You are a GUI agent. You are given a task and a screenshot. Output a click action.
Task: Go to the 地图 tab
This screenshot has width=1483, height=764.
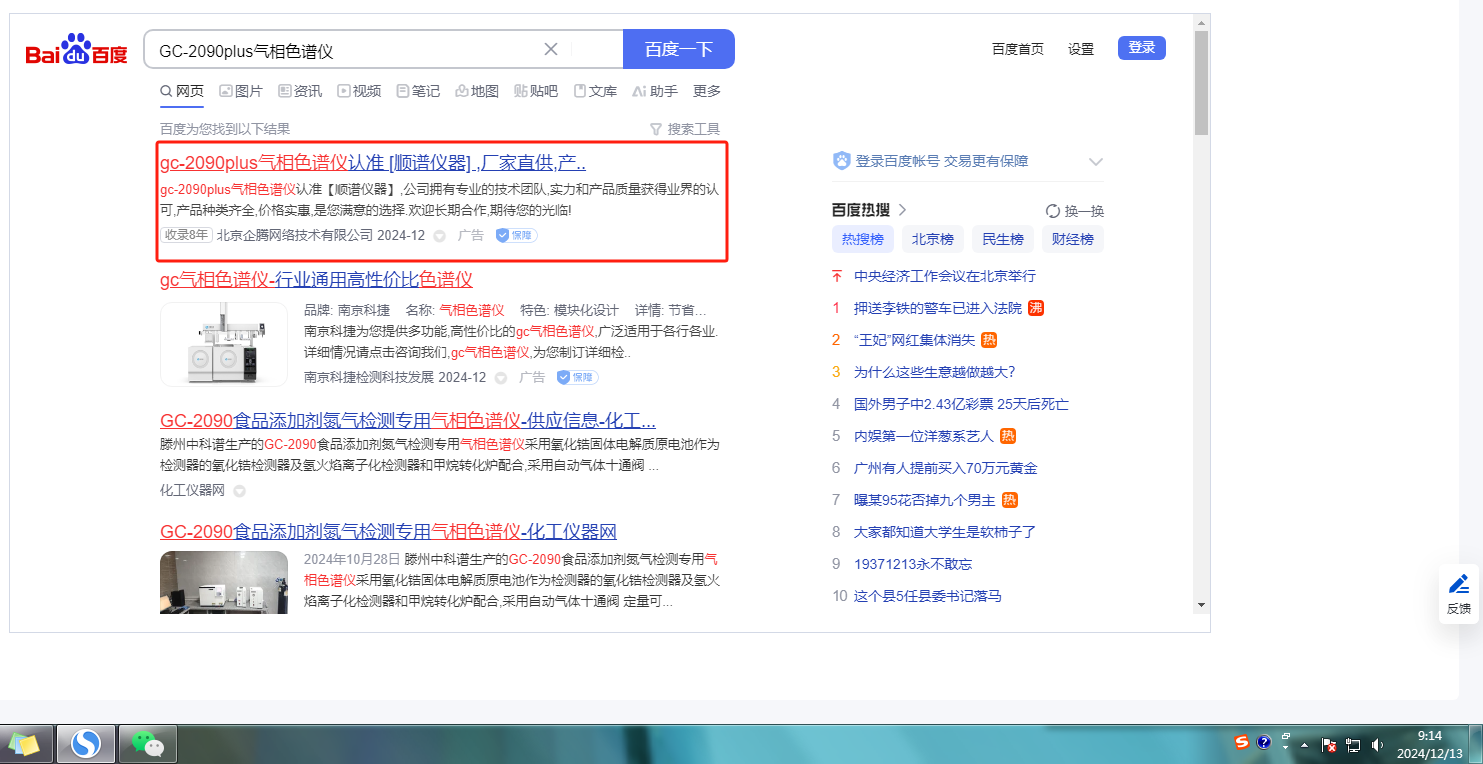click(x=477, y=91)
